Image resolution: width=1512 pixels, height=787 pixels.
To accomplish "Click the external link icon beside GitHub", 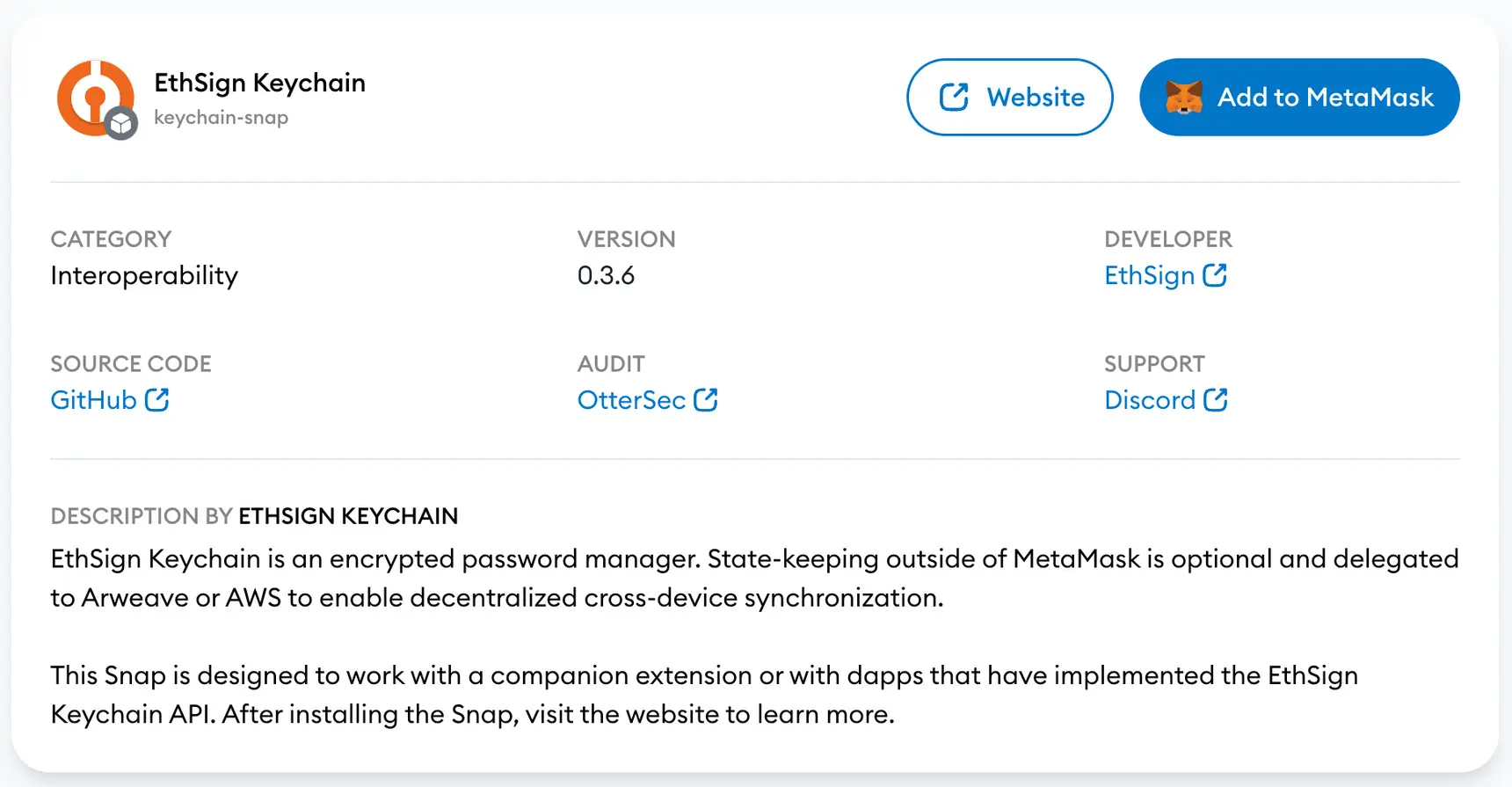I will click(156, 399).
